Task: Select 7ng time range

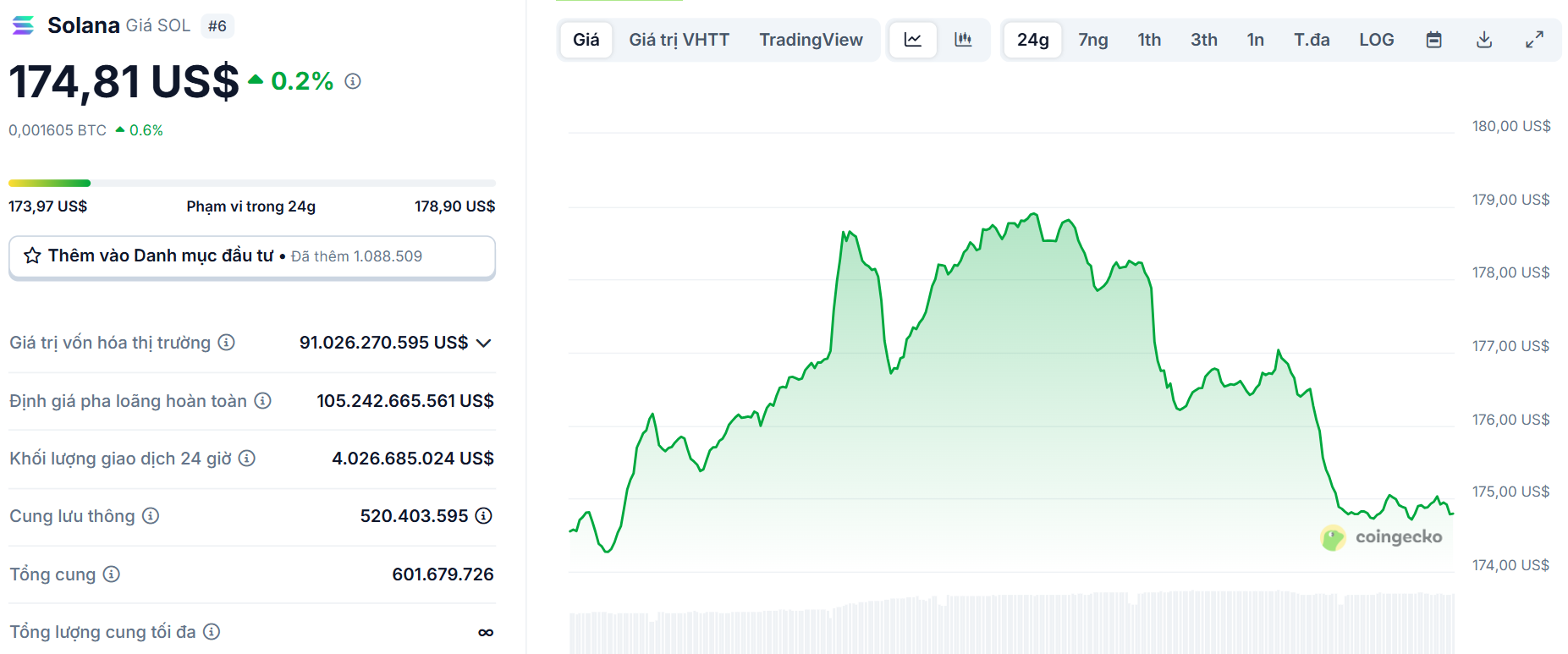Action: (x=1093, y=40)
